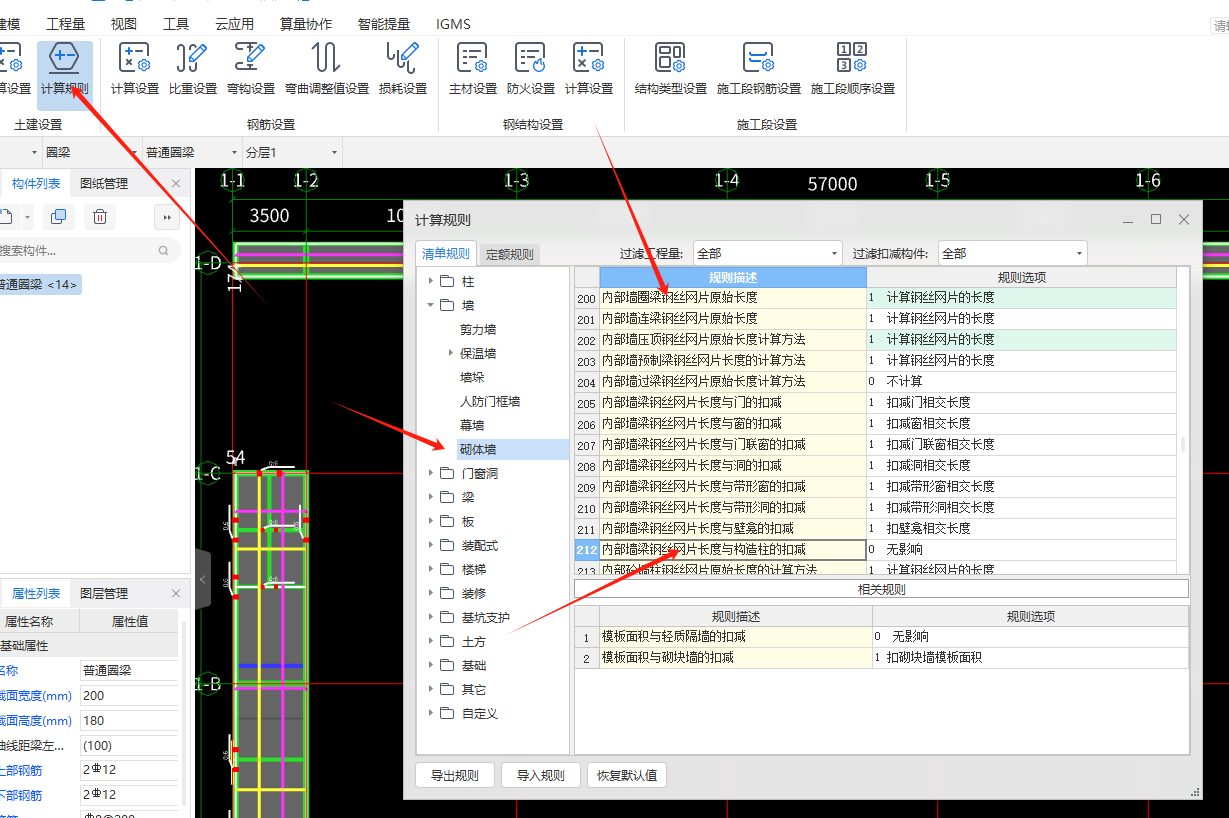Click delete trash icon in 构件列表
Viewport: 1229px width, 818px height.
click(100, 216)
